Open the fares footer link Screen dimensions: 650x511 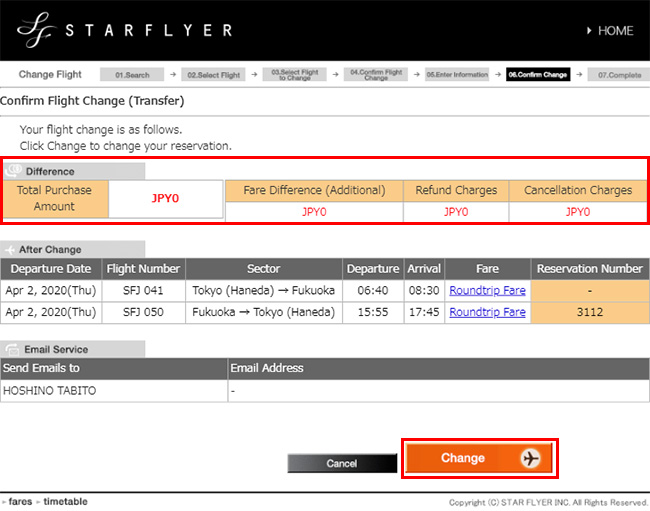point(20,501)
